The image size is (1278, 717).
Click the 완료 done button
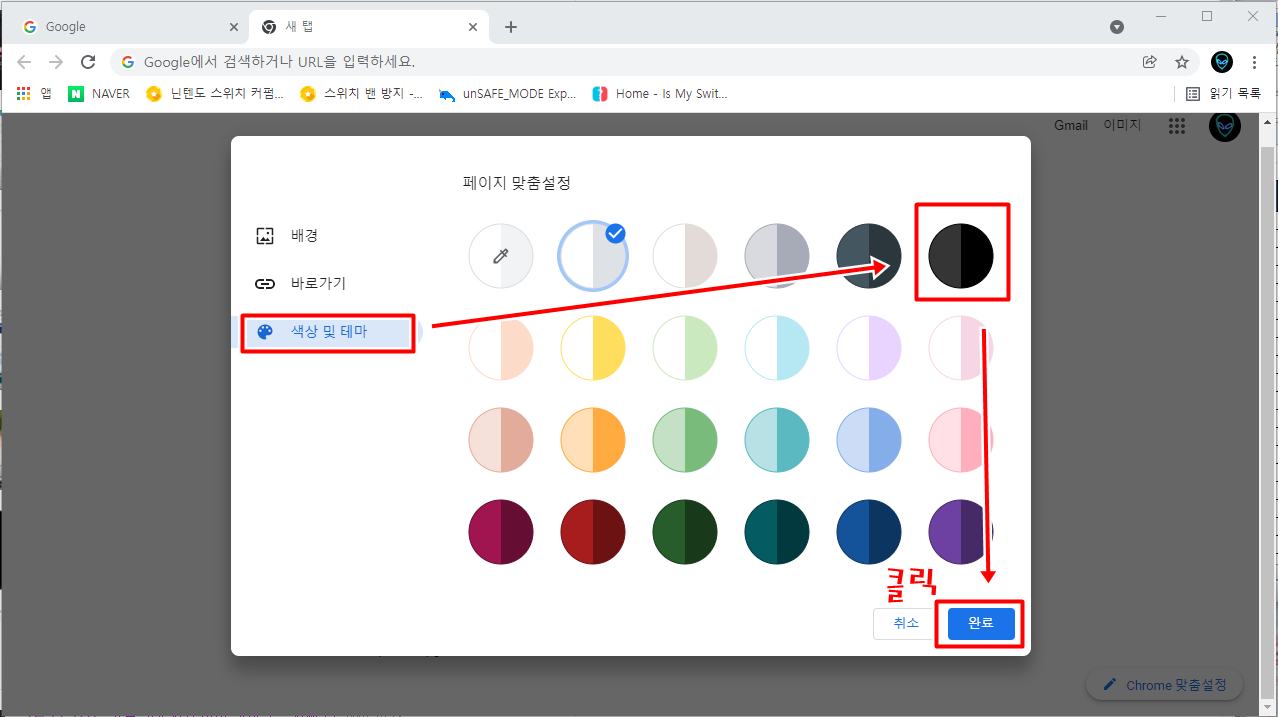(x=980, y=623)
